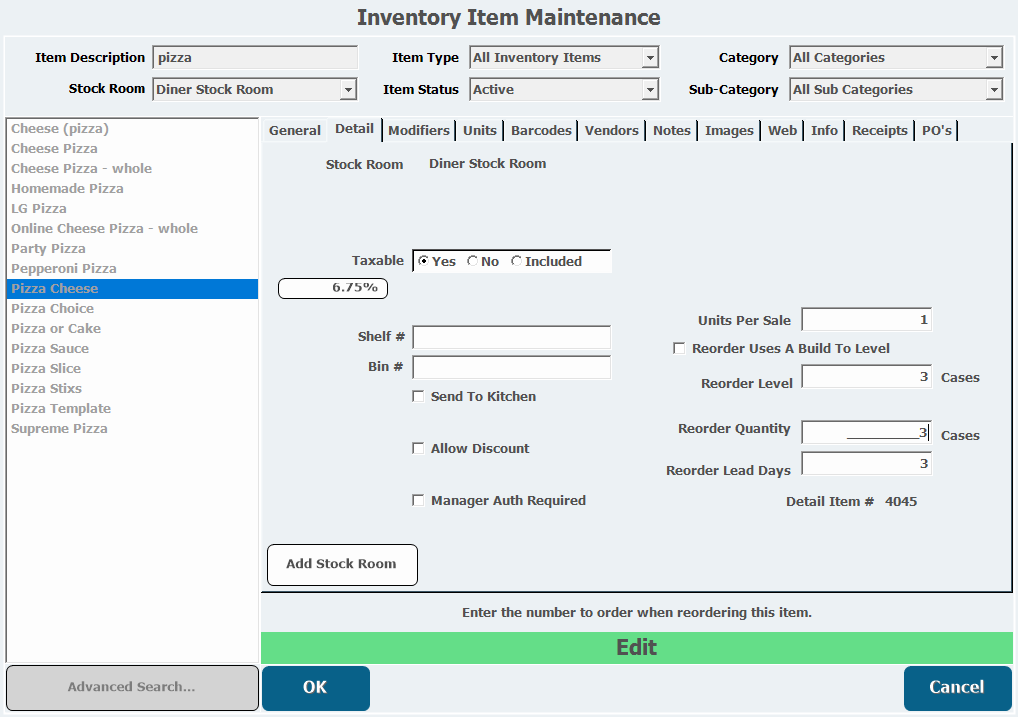This screenshot has height=717, width=1018.
Task: Cancel the inventory item changes
Action: pos(957,687)
